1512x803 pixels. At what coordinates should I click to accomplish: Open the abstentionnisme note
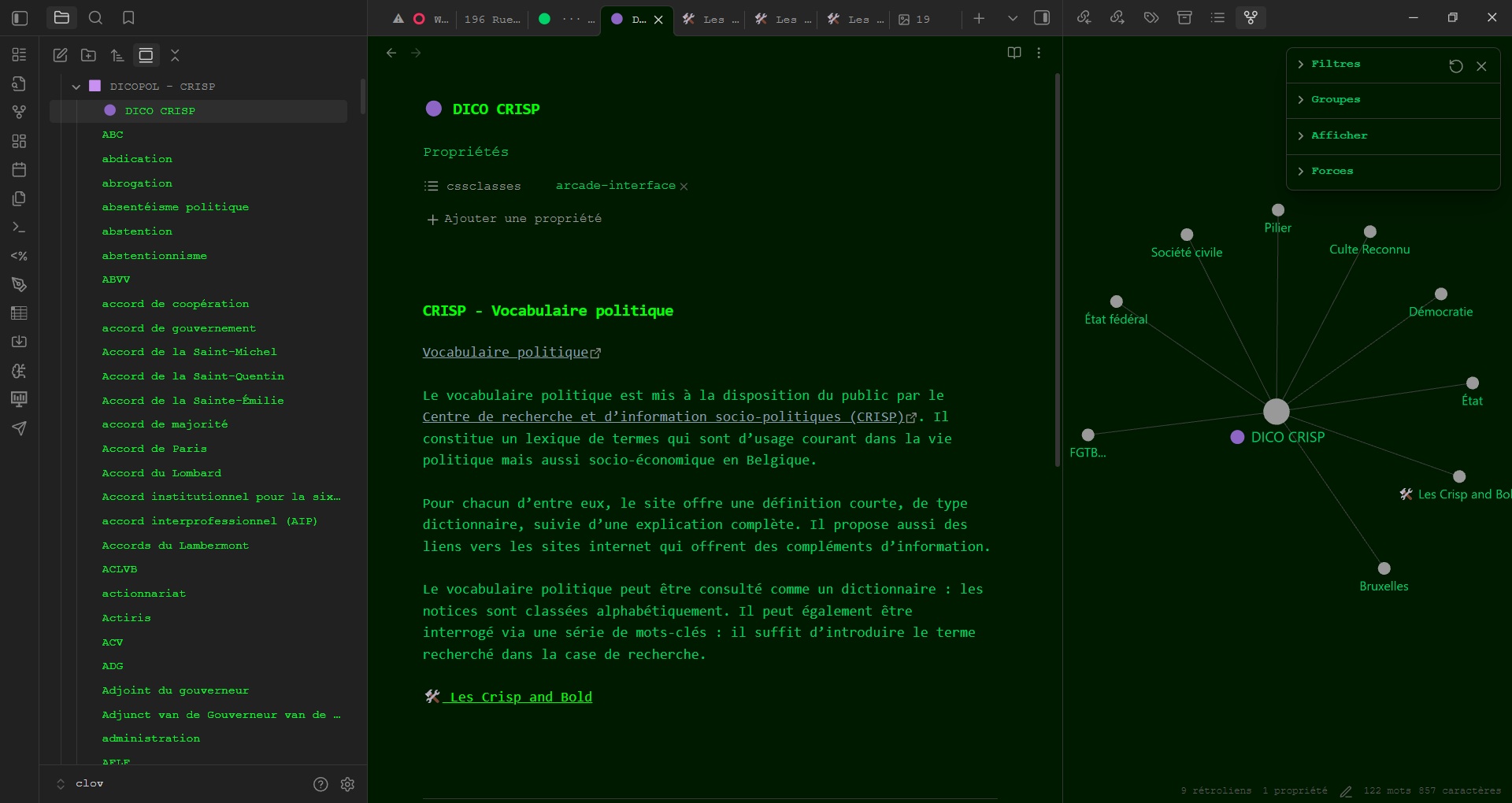coord(154,256)
